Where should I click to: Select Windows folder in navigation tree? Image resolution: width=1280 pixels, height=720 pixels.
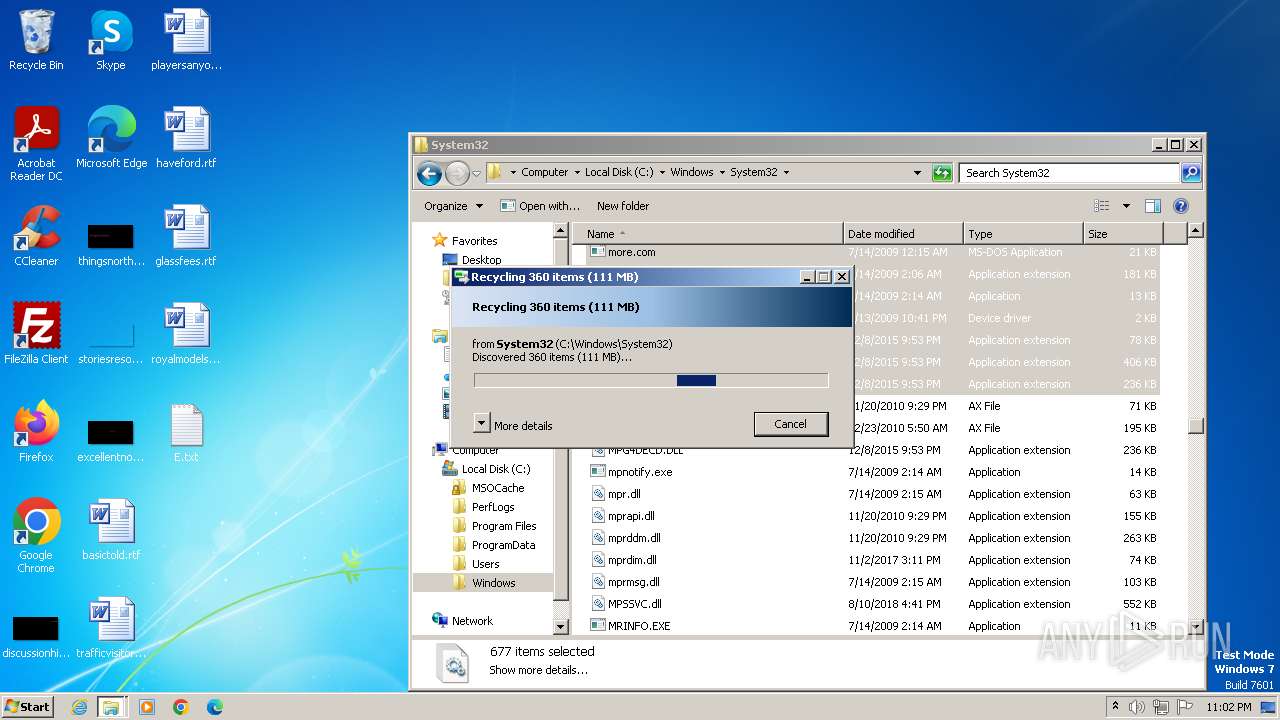(494, 583)
